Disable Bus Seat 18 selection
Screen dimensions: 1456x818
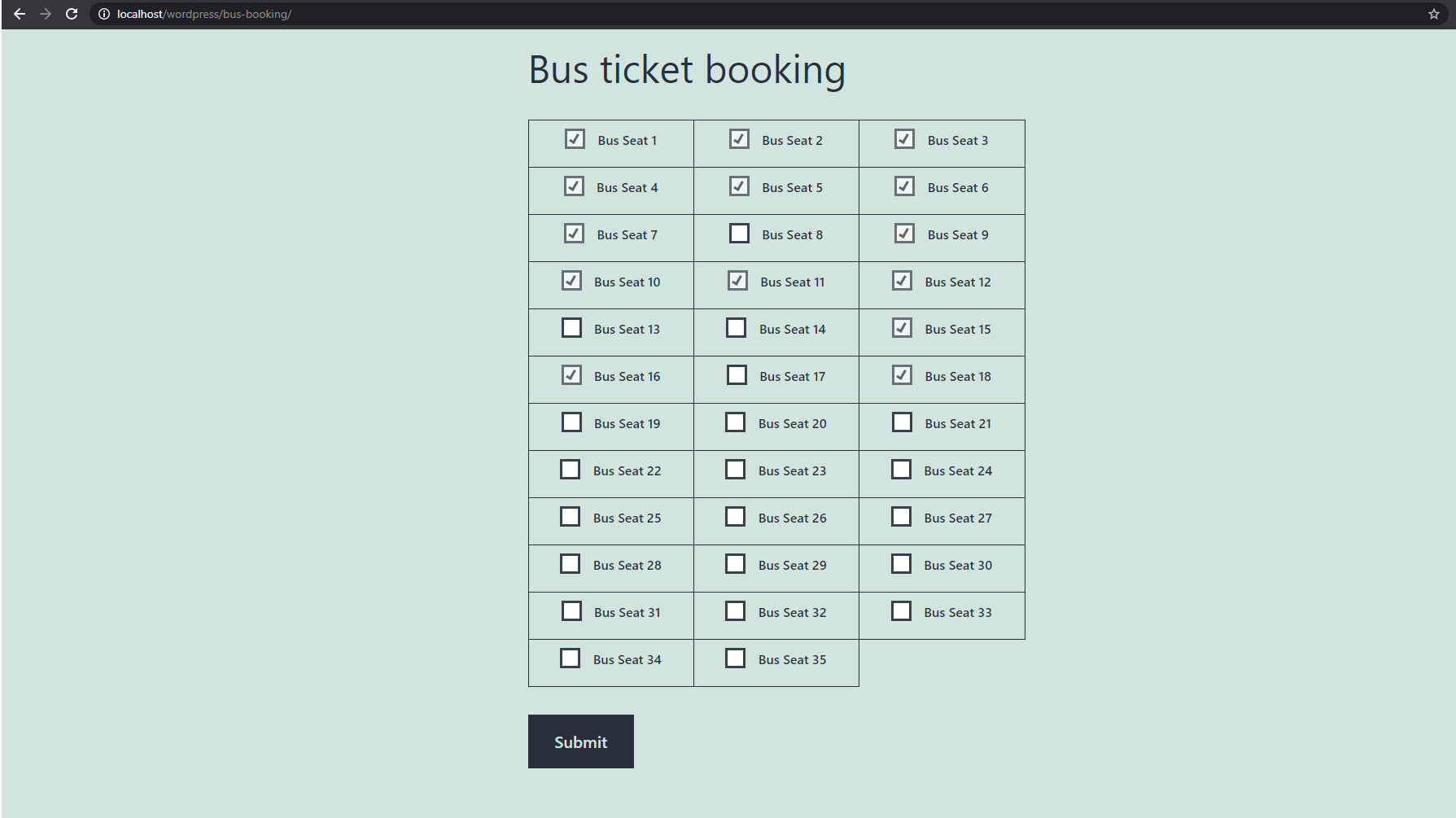[x=901, y=374]
